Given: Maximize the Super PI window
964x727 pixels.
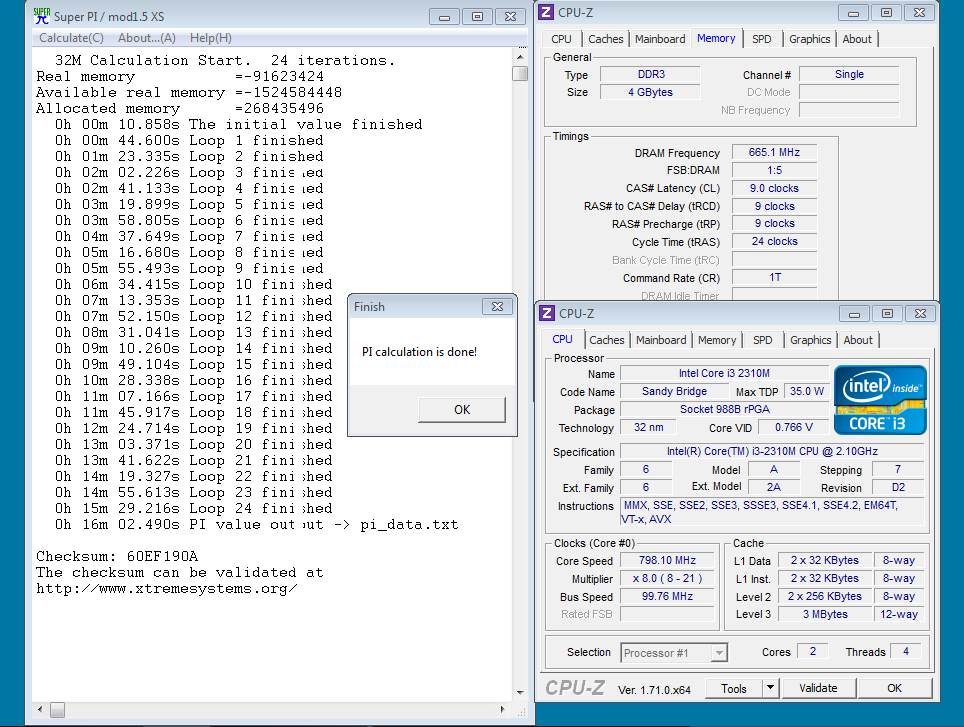Looking at the screenshot, I should (x=478, y=17).
